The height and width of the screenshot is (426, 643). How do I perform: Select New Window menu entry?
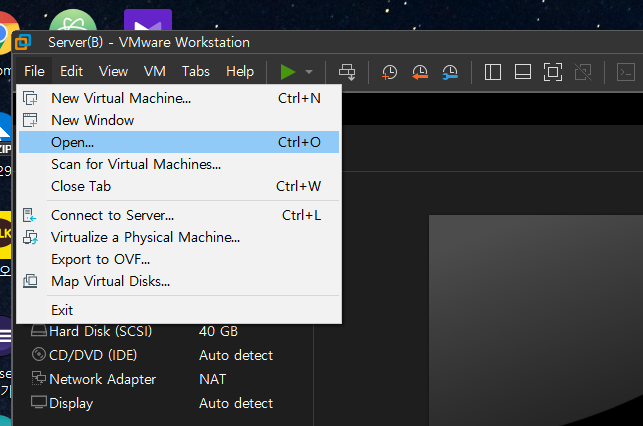179,120
